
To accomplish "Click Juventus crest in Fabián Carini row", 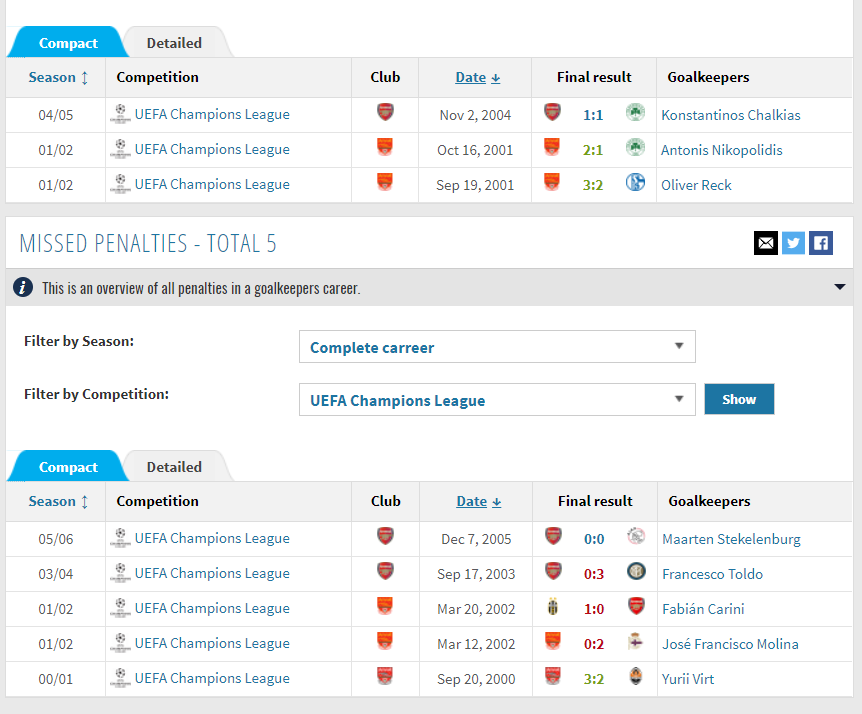I will coord(552,608).
